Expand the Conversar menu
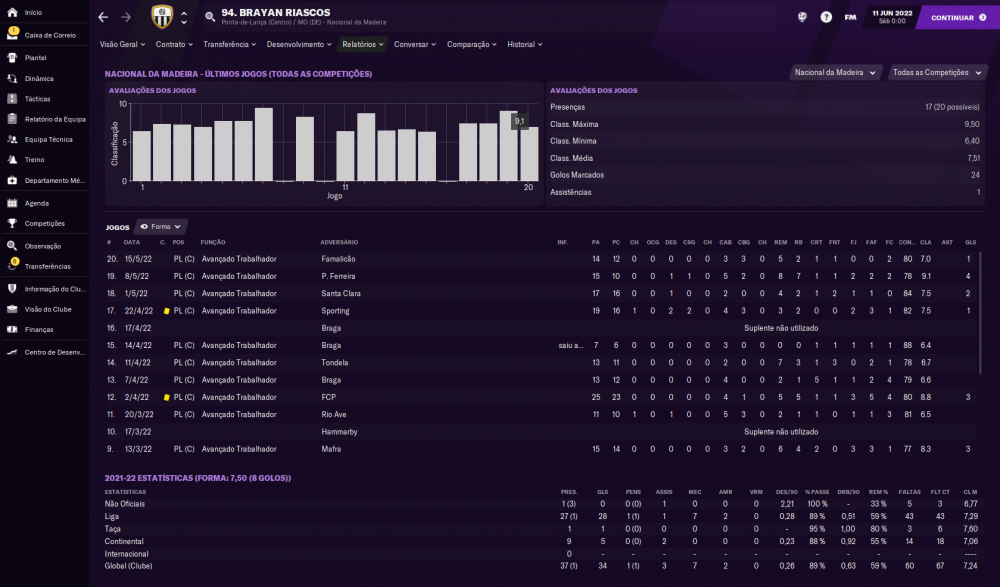Viewport: 1000px width, 587px height. pos(415,44)
